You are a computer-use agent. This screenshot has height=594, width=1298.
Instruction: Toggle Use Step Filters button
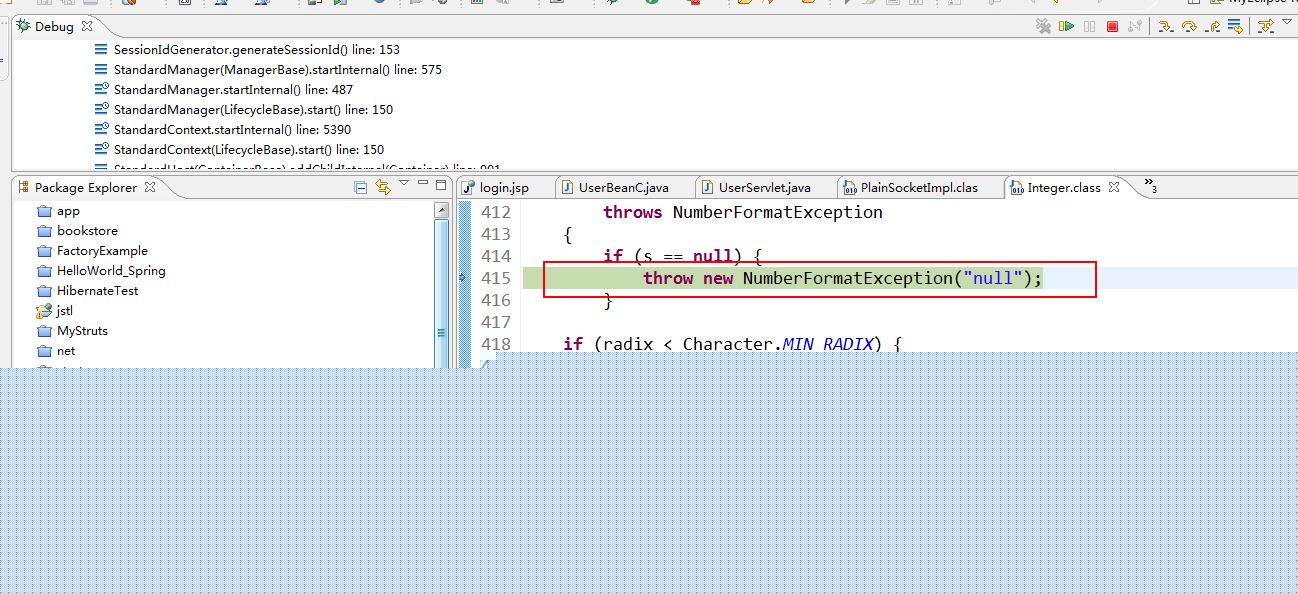pyautogui.click(x=1265, y=27)
